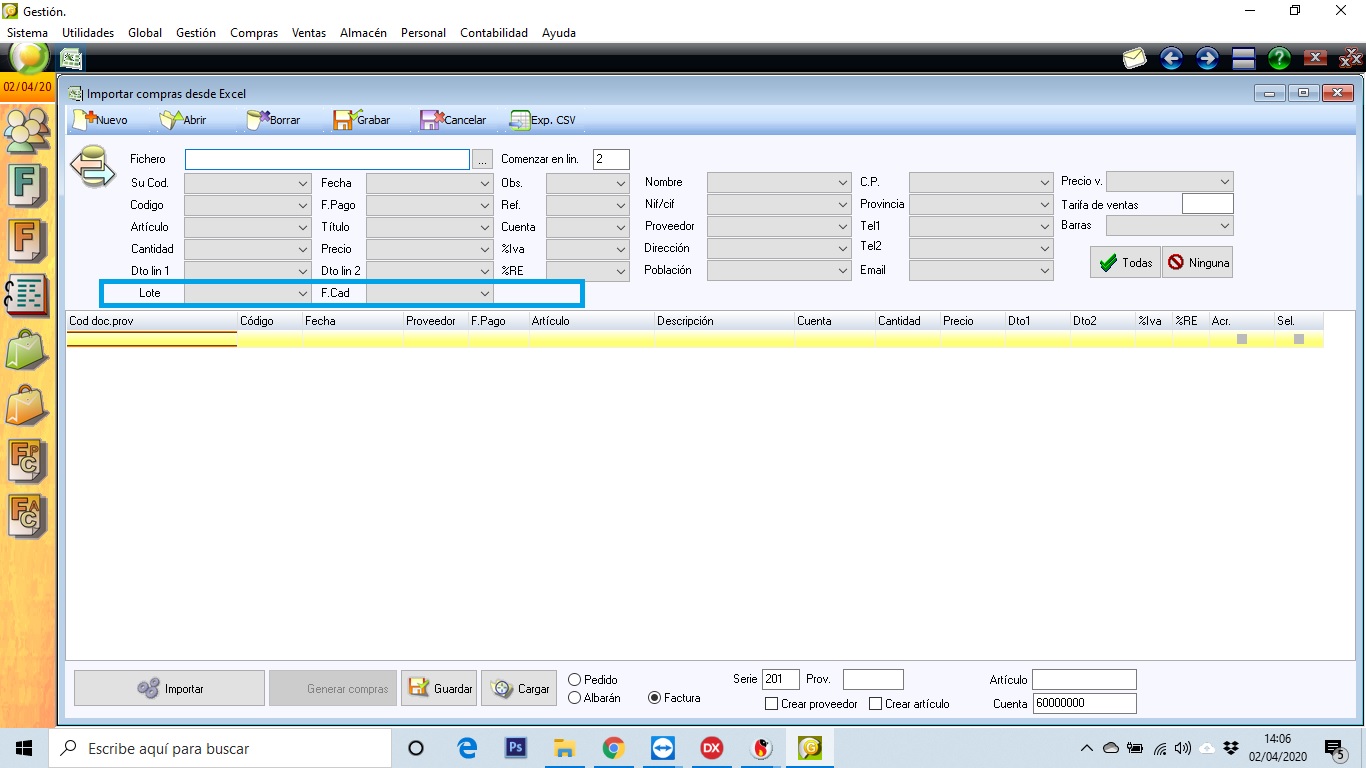
Task: Click the FAC sidebar icon
Action: (27, 516)
